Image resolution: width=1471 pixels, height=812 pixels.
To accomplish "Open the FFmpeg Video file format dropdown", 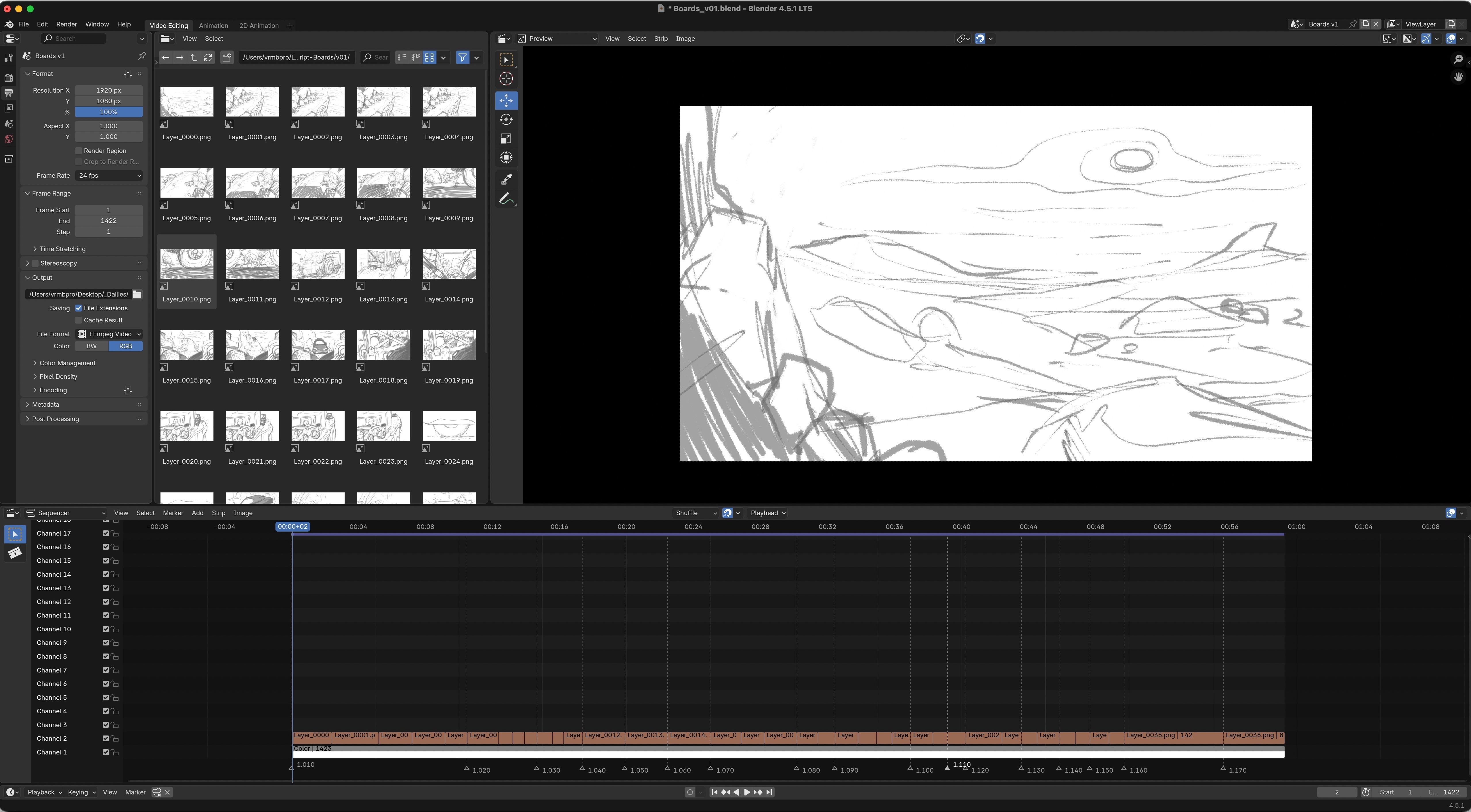I will [x=108, y=334].
